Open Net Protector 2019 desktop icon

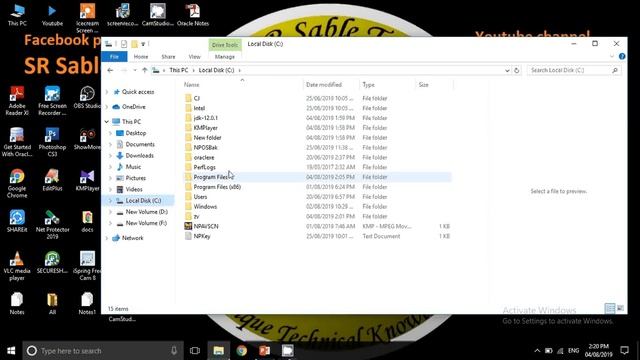pos(52,225)
